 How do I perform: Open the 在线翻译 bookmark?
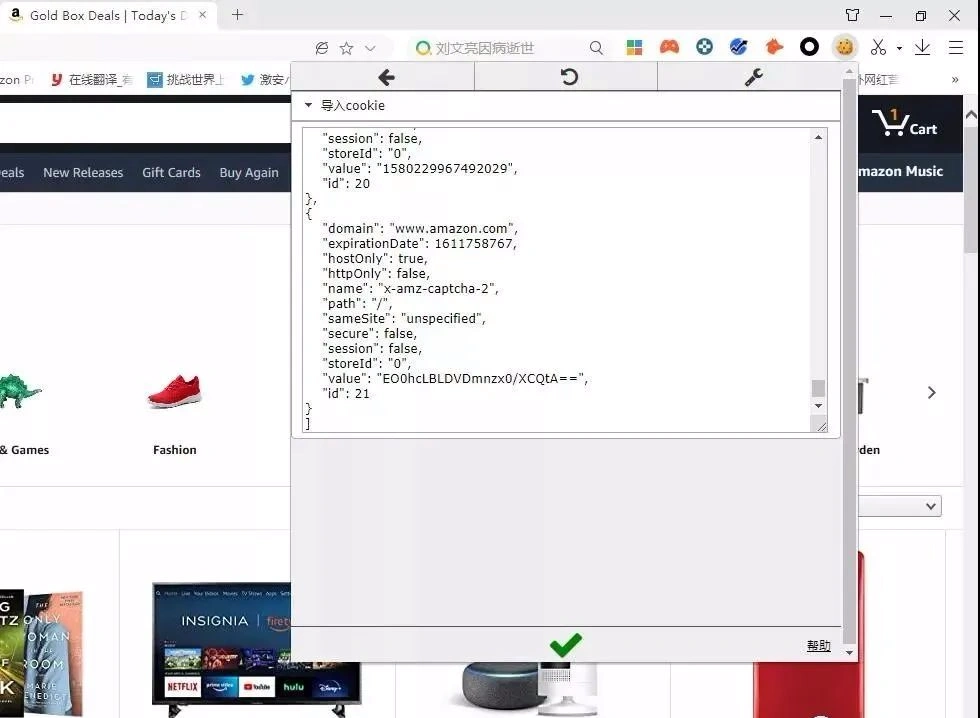point(91,79)
